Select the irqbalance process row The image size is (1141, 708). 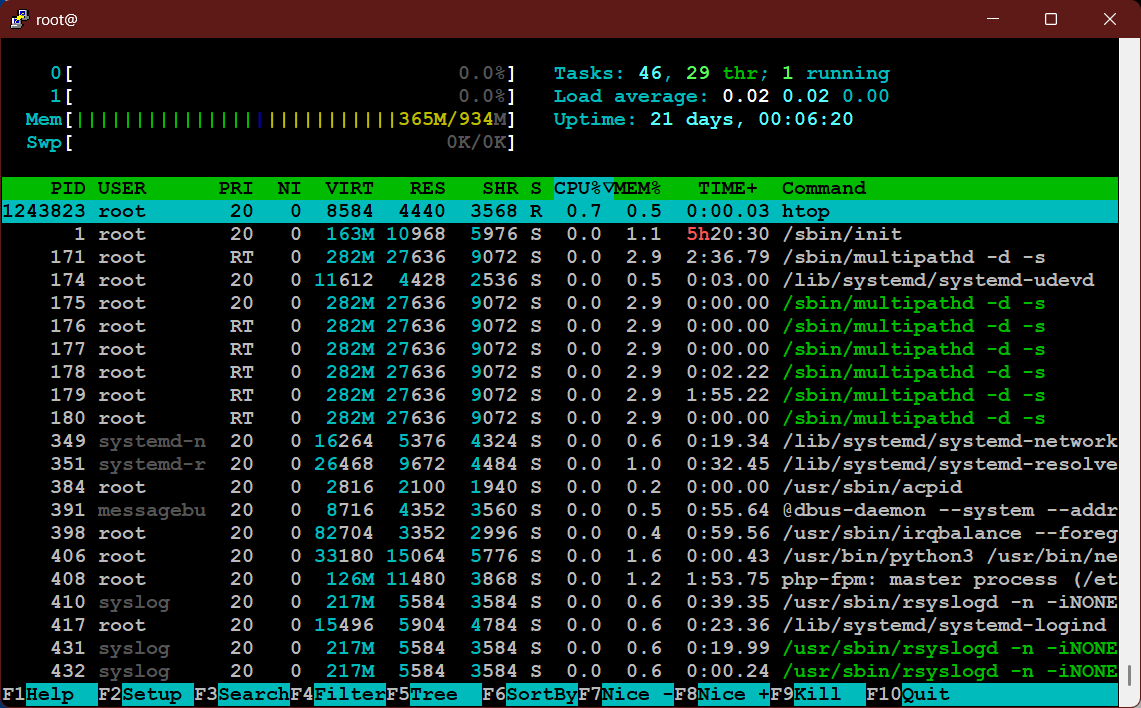tap(560, 533)
